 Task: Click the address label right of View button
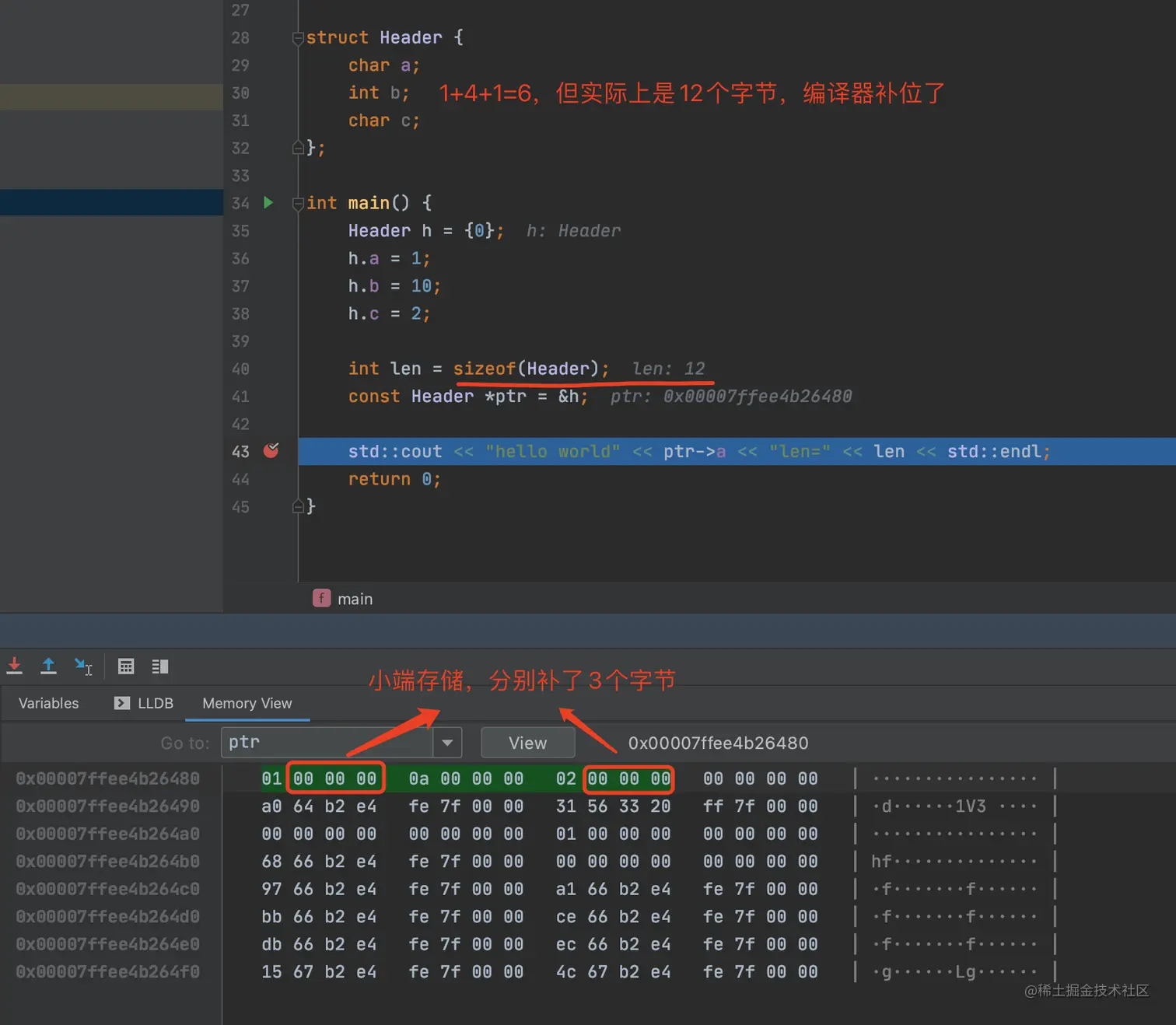[x=719, y=743]
